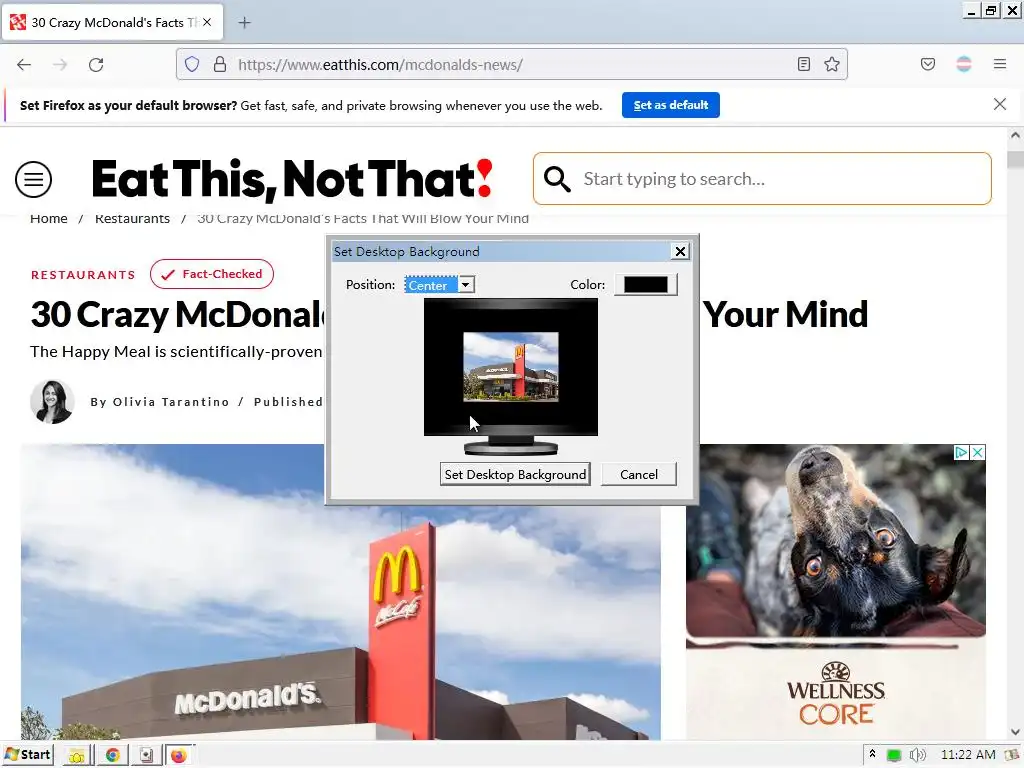Cancel the desktop background dialog
1024x768 pixels.
[639, 475]
